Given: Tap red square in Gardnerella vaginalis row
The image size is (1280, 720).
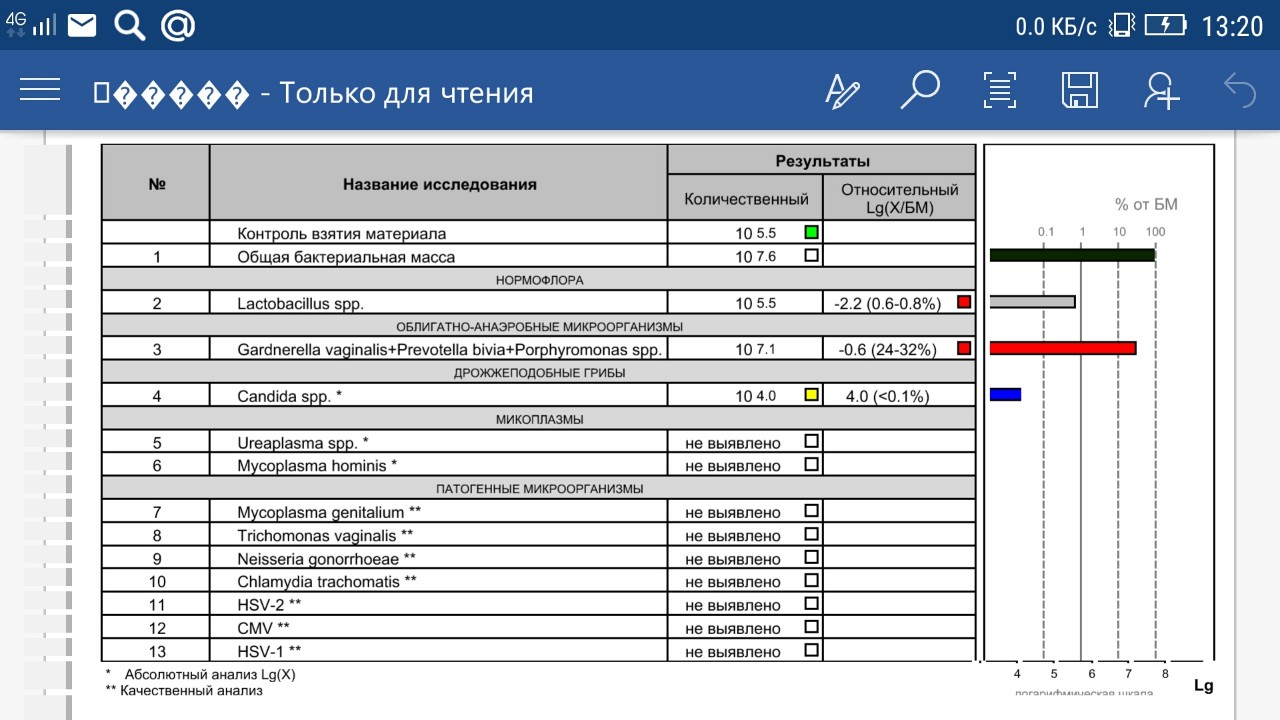Looking at the screenshot, I should coord(964,348).
